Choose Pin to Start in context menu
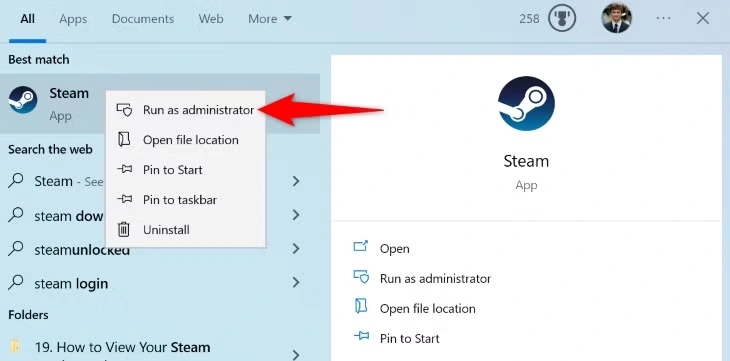The width and height of the screenshot is (730, 361). (186, 170)
